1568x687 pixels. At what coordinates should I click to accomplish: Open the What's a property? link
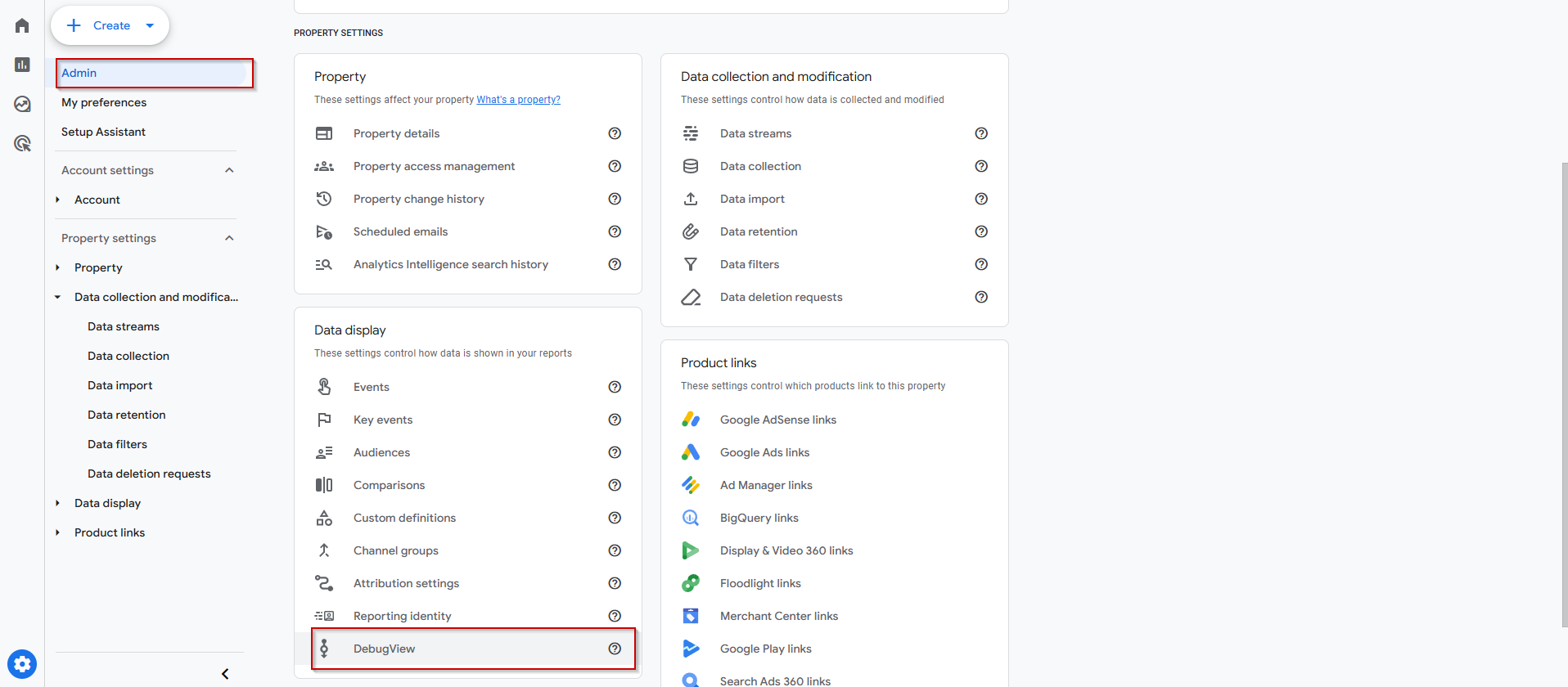[519, 100]
